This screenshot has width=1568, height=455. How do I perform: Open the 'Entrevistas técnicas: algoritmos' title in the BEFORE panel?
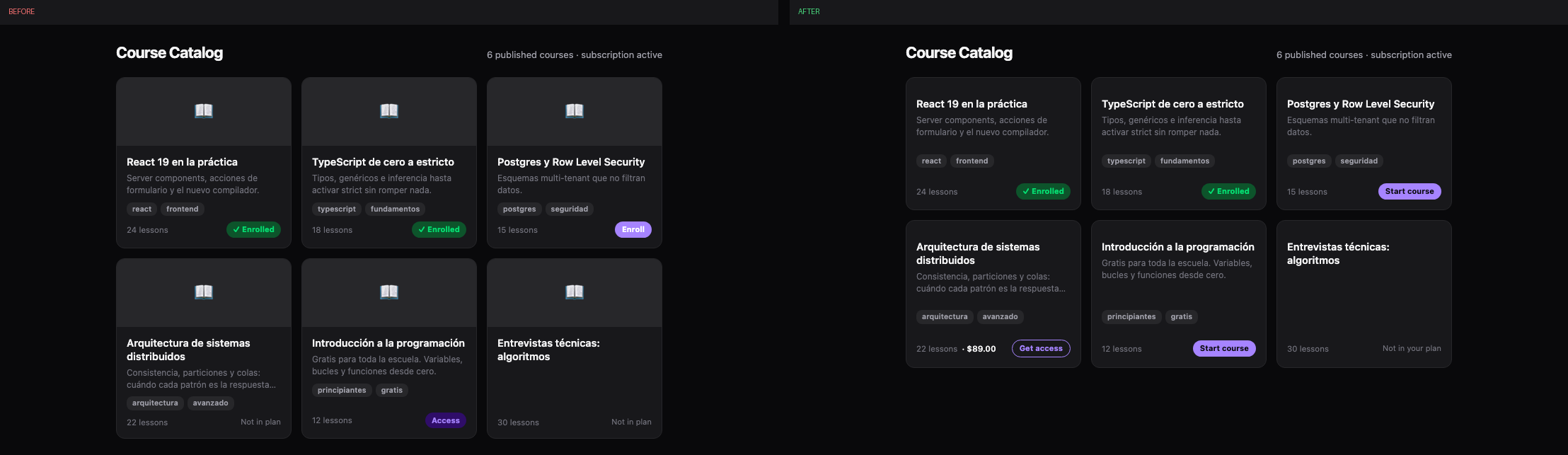pyautogui.click(x=548, y=350)
